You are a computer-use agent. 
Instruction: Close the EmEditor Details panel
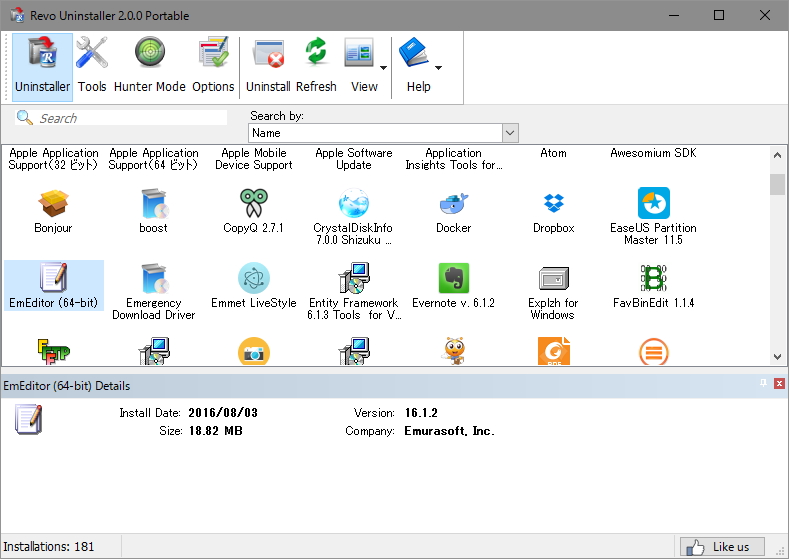click(779, 383)
